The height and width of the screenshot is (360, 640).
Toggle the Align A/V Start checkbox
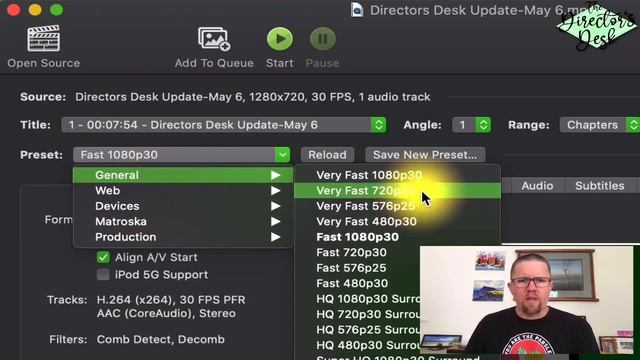pos(103,258)
